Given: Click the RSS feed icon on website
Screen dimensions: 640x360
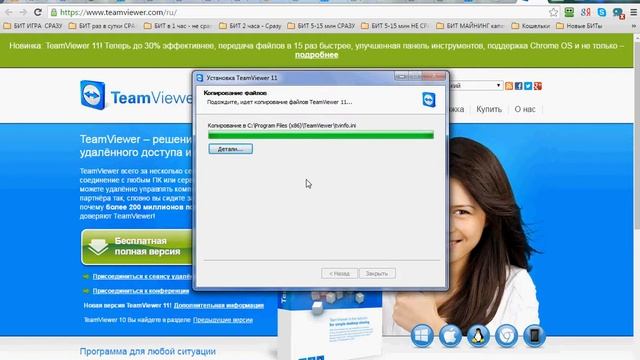Looking at the screenshot, I should 509,86.
